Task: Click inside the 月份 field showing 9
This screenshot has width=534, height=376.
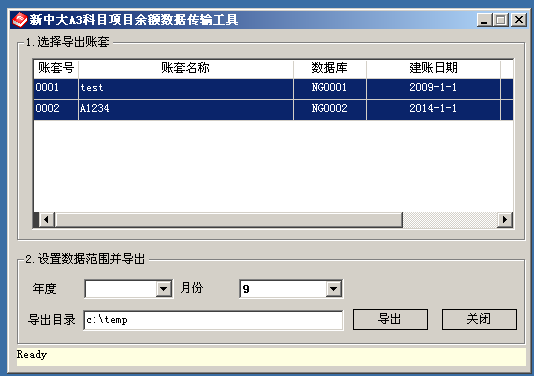Action: pyautogui.click(x=283, y=289)
